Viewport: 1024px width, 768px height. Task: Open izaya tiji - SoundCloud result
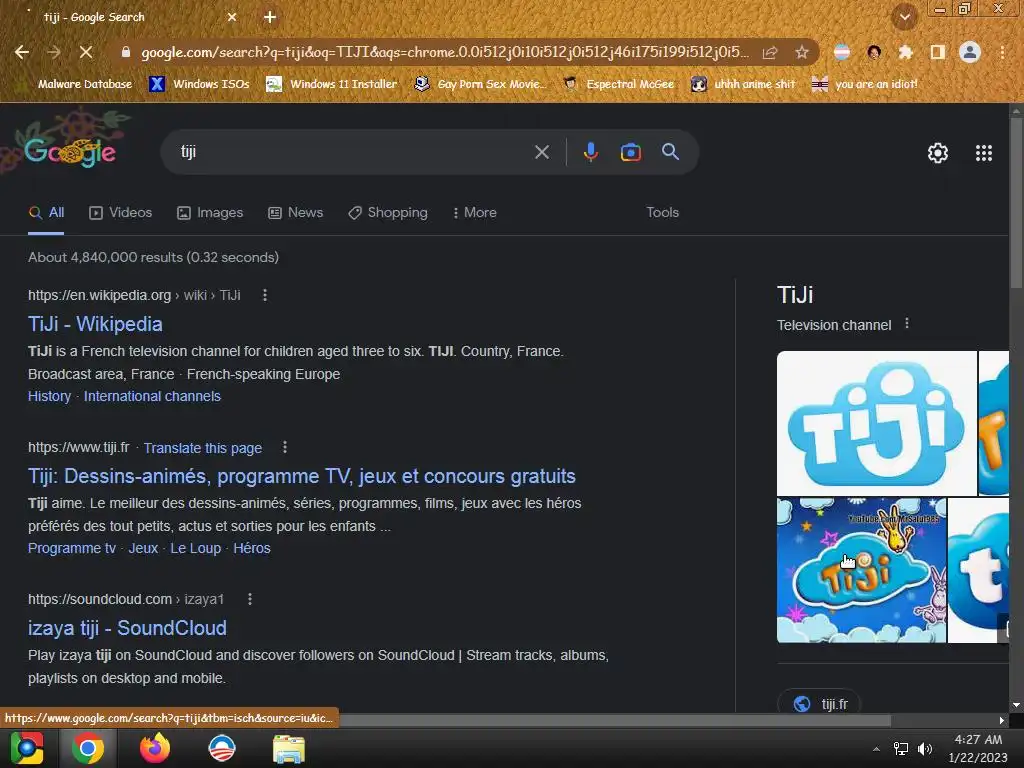tap(127, 628)
